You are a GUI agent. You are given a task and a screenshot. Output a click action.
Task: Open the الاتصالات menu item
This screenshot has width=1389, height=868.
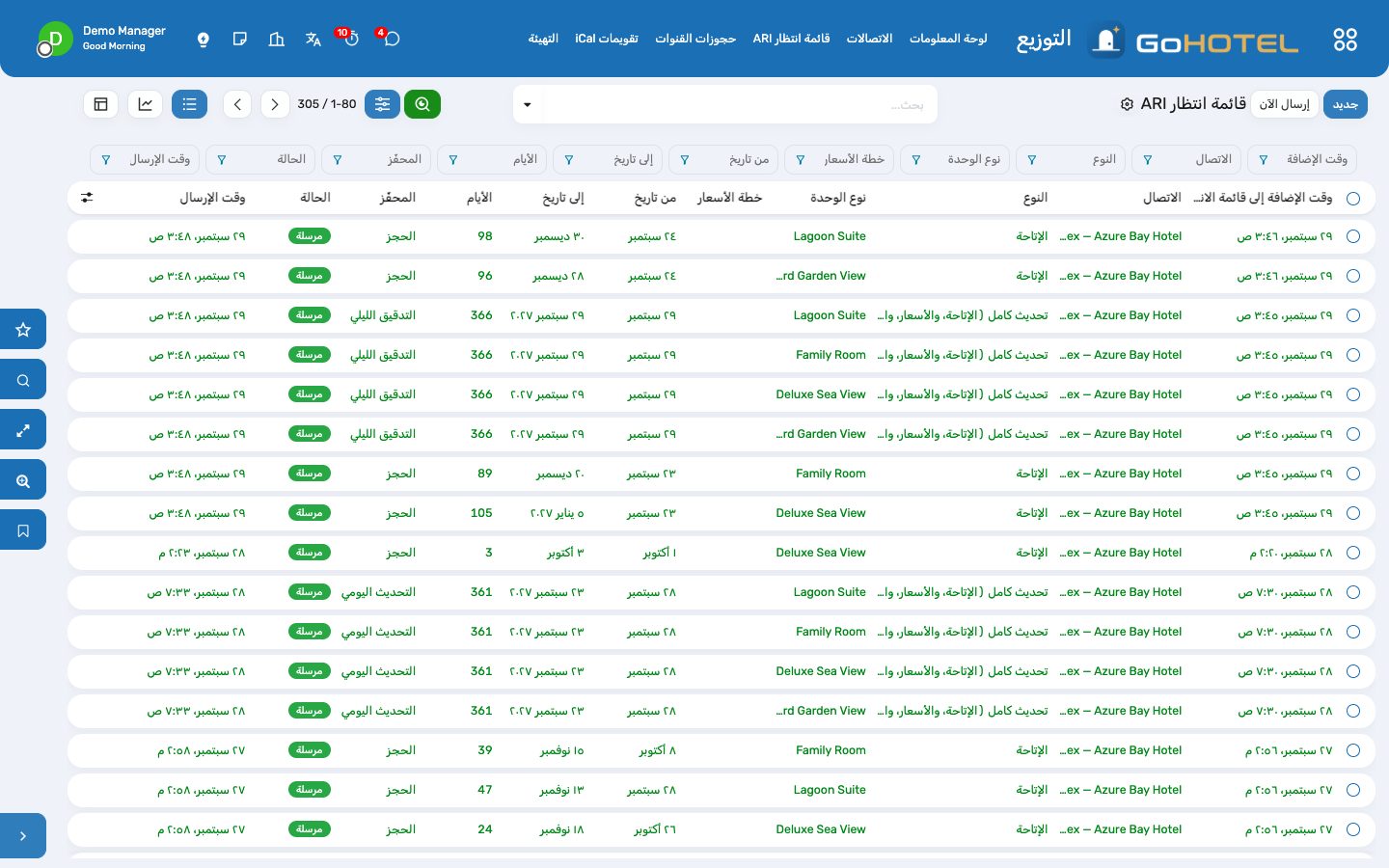tap(869, 39)
